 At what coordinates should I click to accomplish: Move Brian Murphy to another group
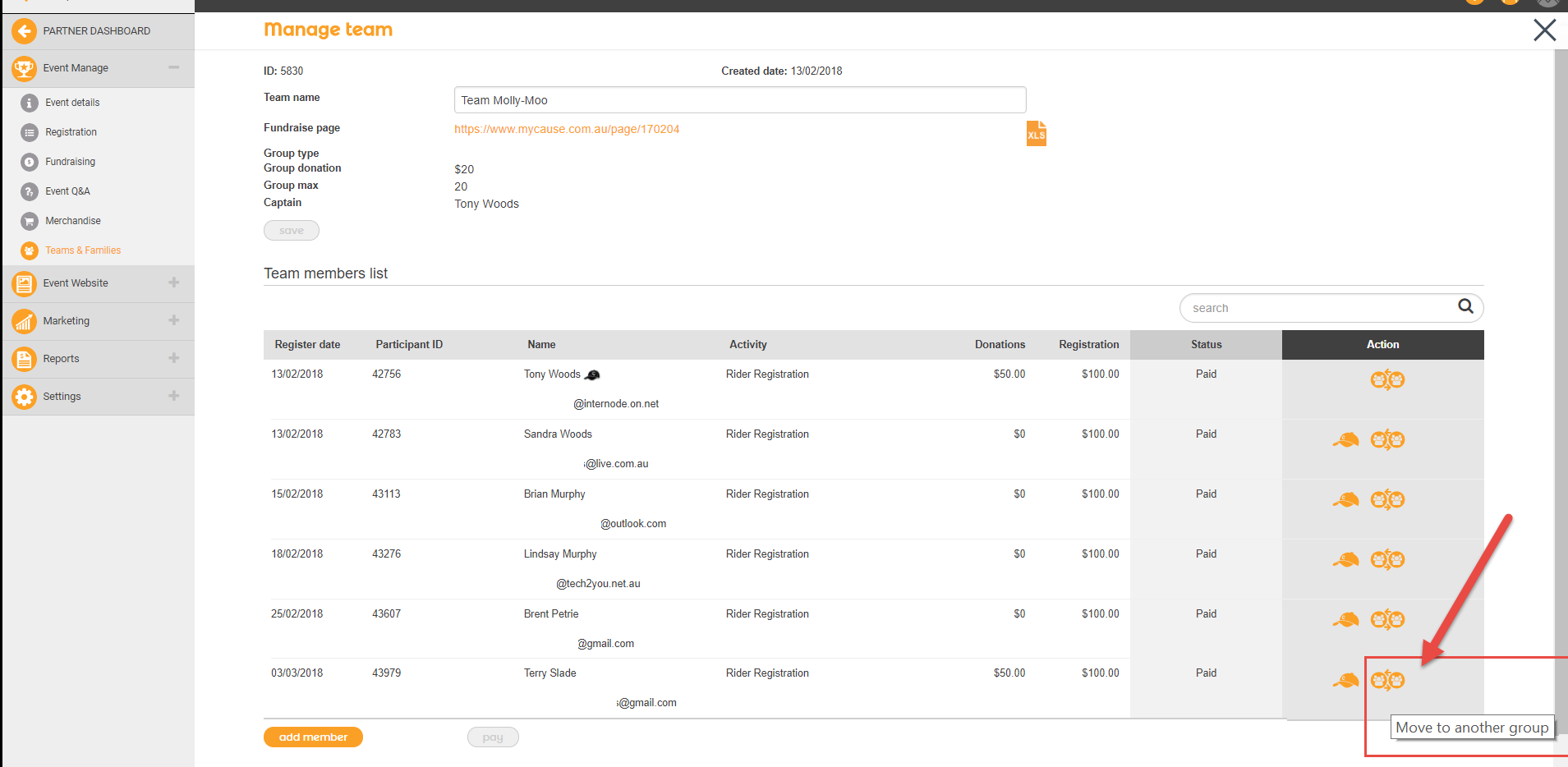pos(1387,500)
